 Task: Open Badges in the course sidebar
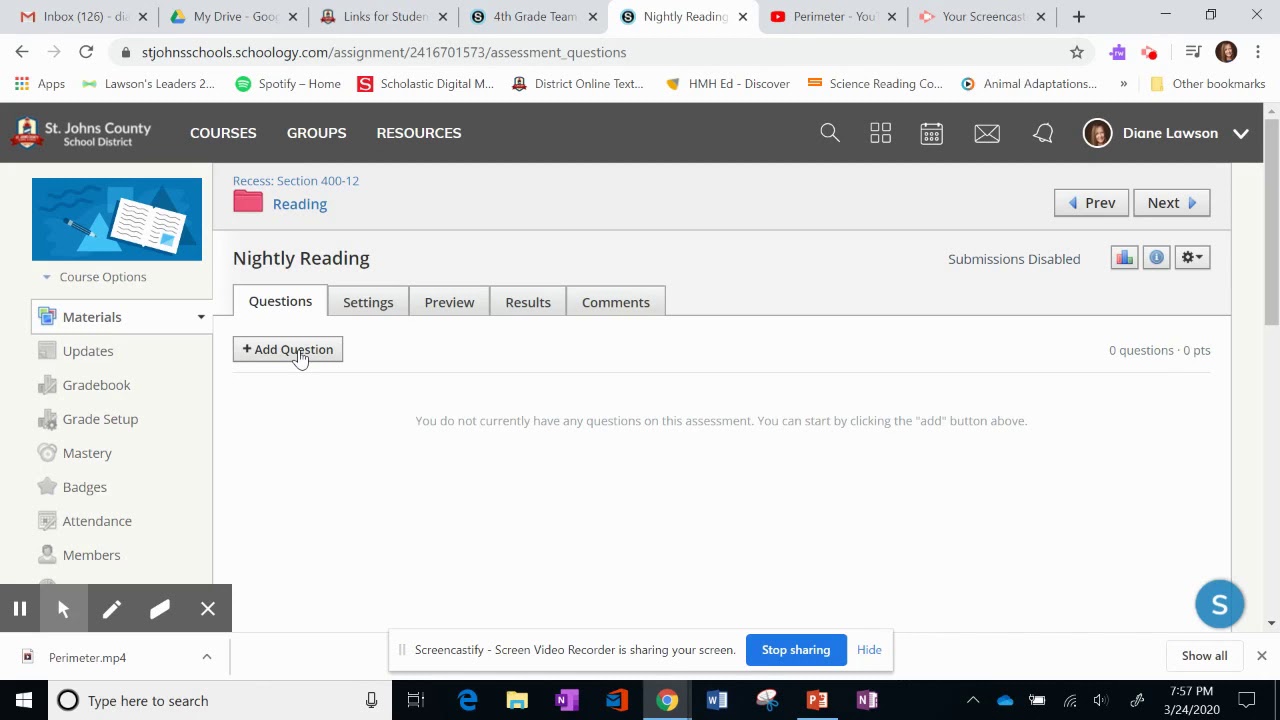click(84, 487)
